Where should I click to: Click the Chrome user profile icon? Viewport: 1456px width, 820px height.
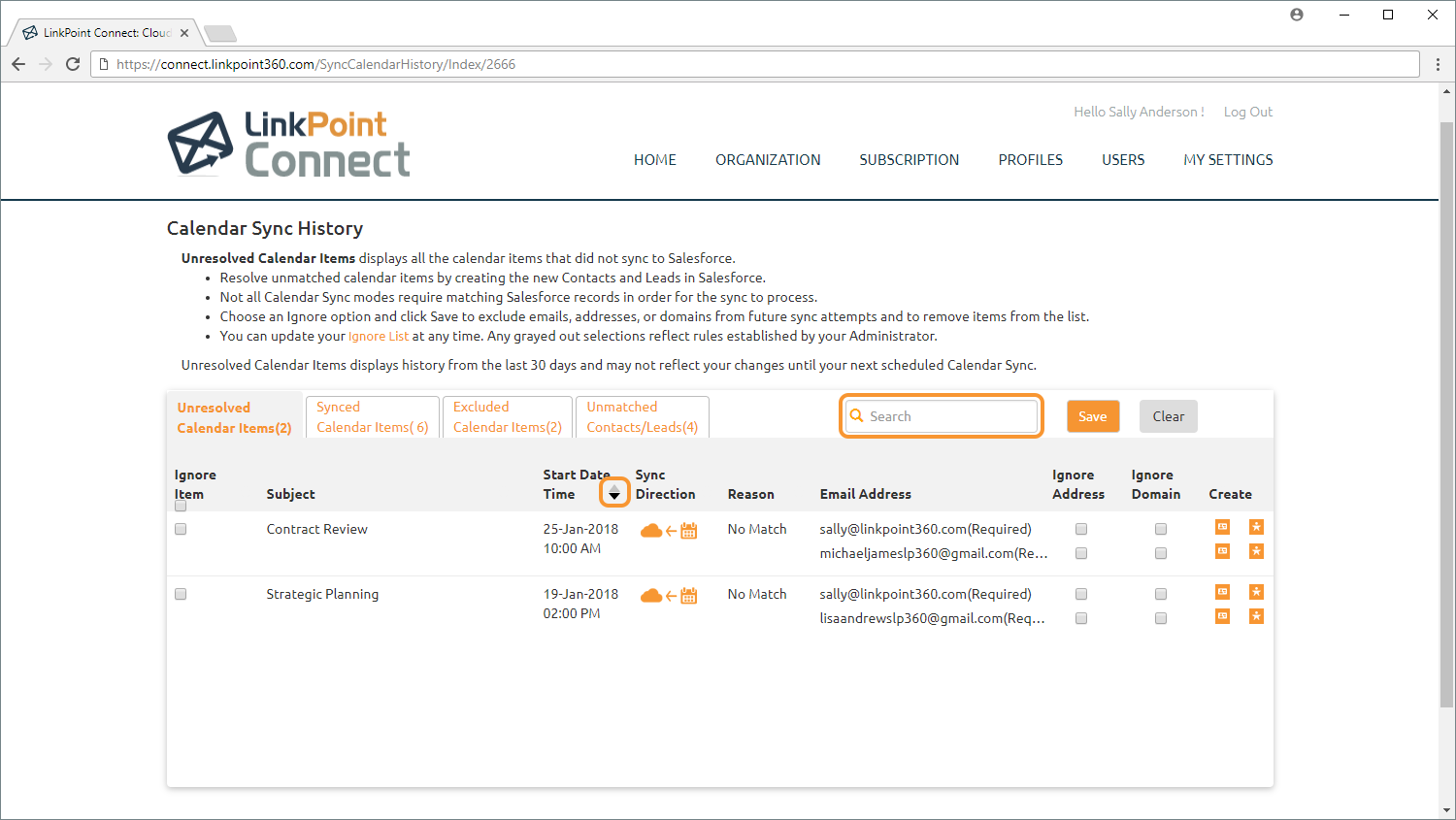point(1297,15)
